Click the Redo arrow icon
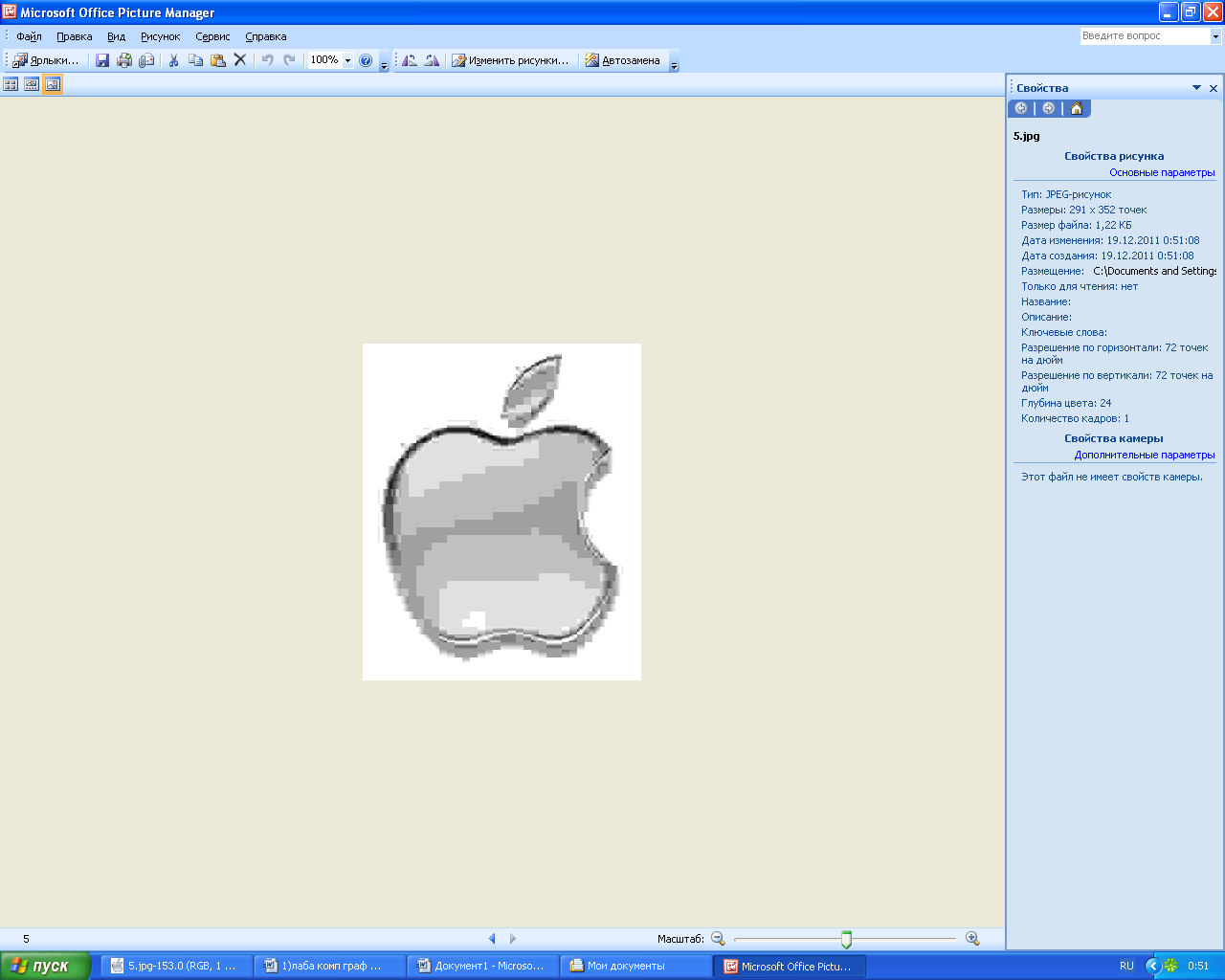 tap(290, 60)
